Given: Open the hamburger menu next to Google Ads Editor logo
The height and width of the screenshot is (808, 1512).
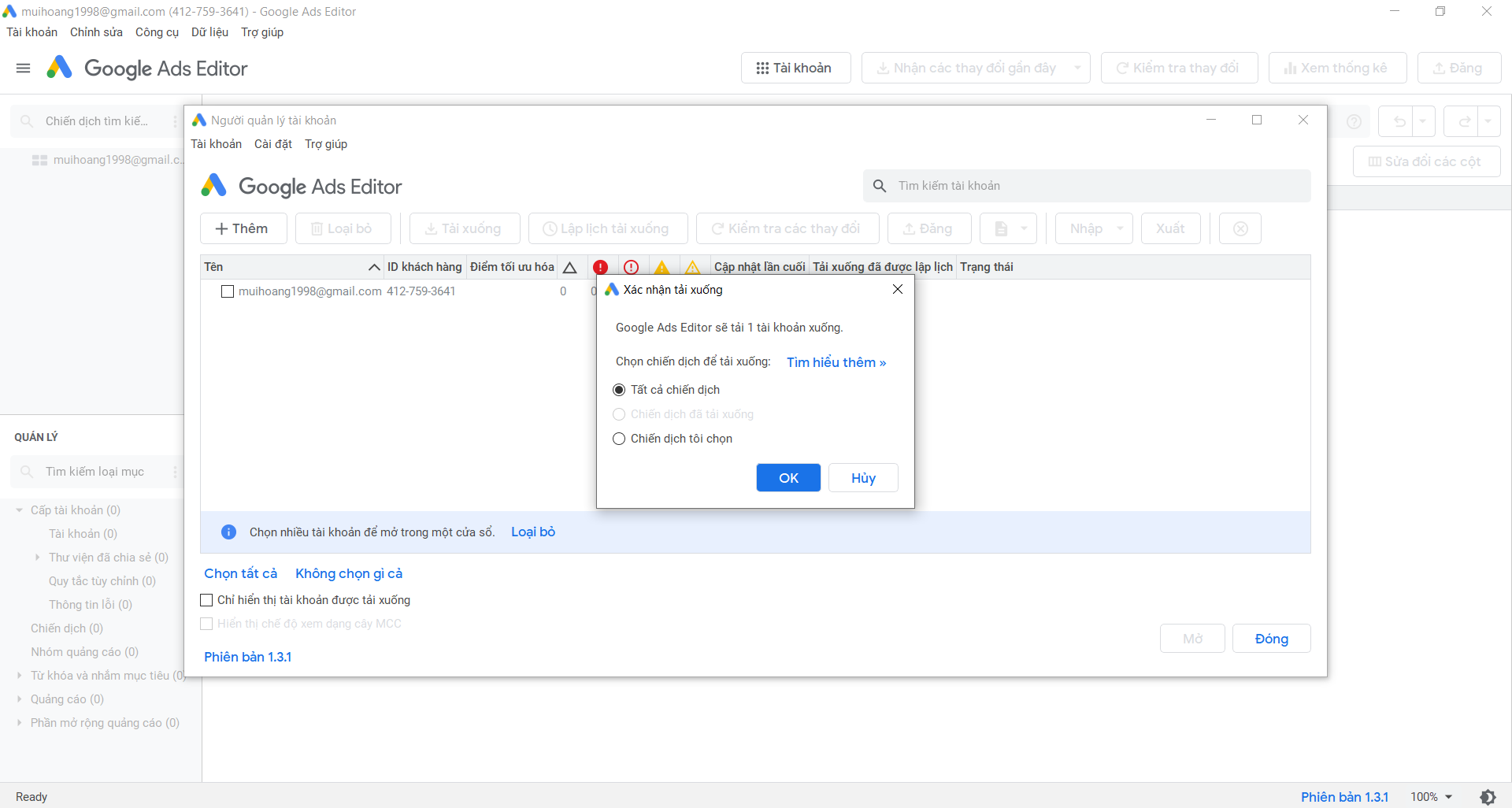Looking at the screenshot, I should coord(24,69).
